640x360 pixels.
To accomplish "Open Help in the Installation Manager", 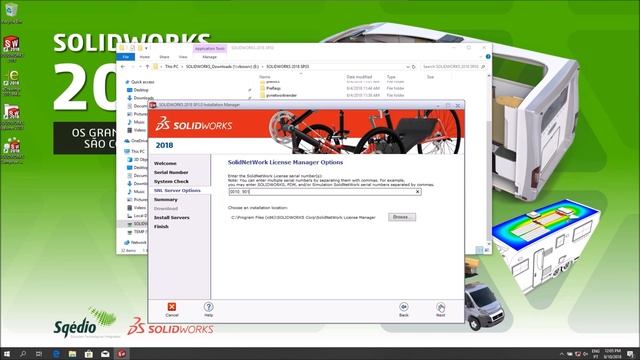I will click(x=209, y=307).
